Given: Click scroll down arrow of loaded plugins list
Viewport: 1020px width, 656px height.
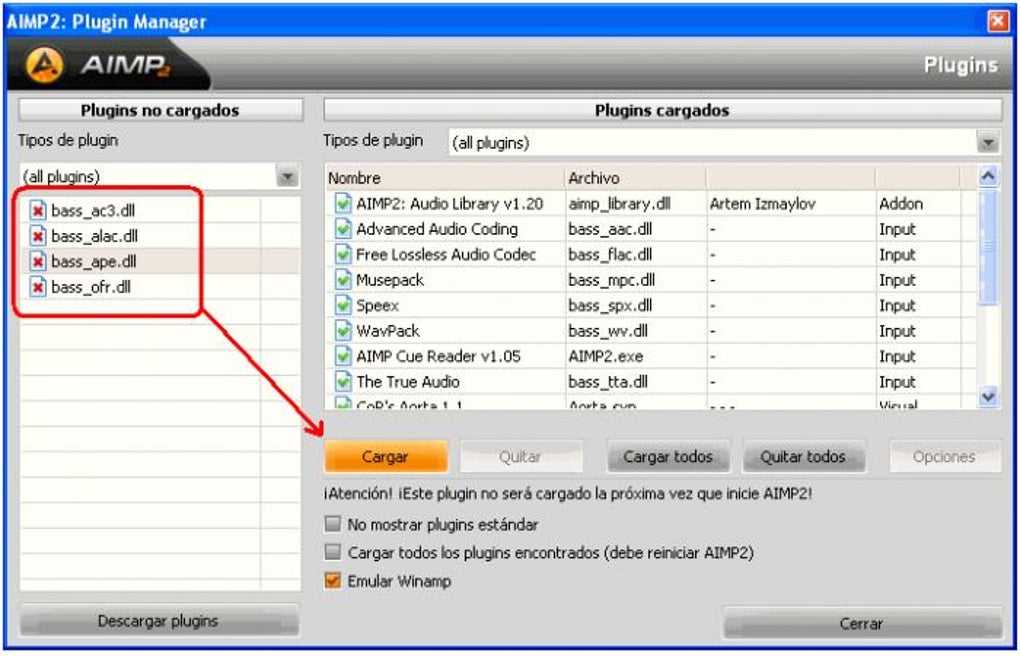Looking at the screenshot, I should point(987,396).
